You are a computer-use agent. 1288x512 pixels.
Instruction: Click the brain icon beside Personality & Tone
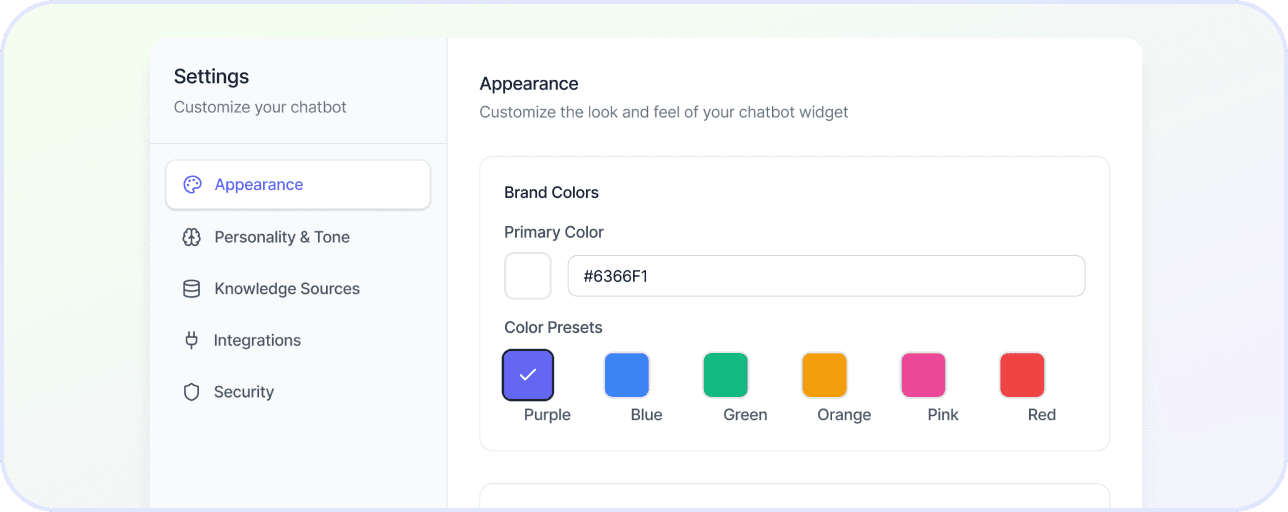192,237
